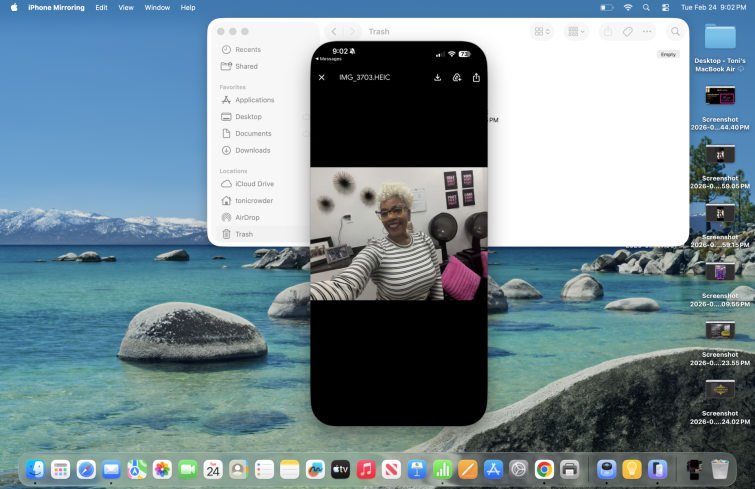Image resolution: width=755 pixels, height=489 pixels.
Task: Tap the share icon above the iPhone photo
Action: click(x=476, y=77)
